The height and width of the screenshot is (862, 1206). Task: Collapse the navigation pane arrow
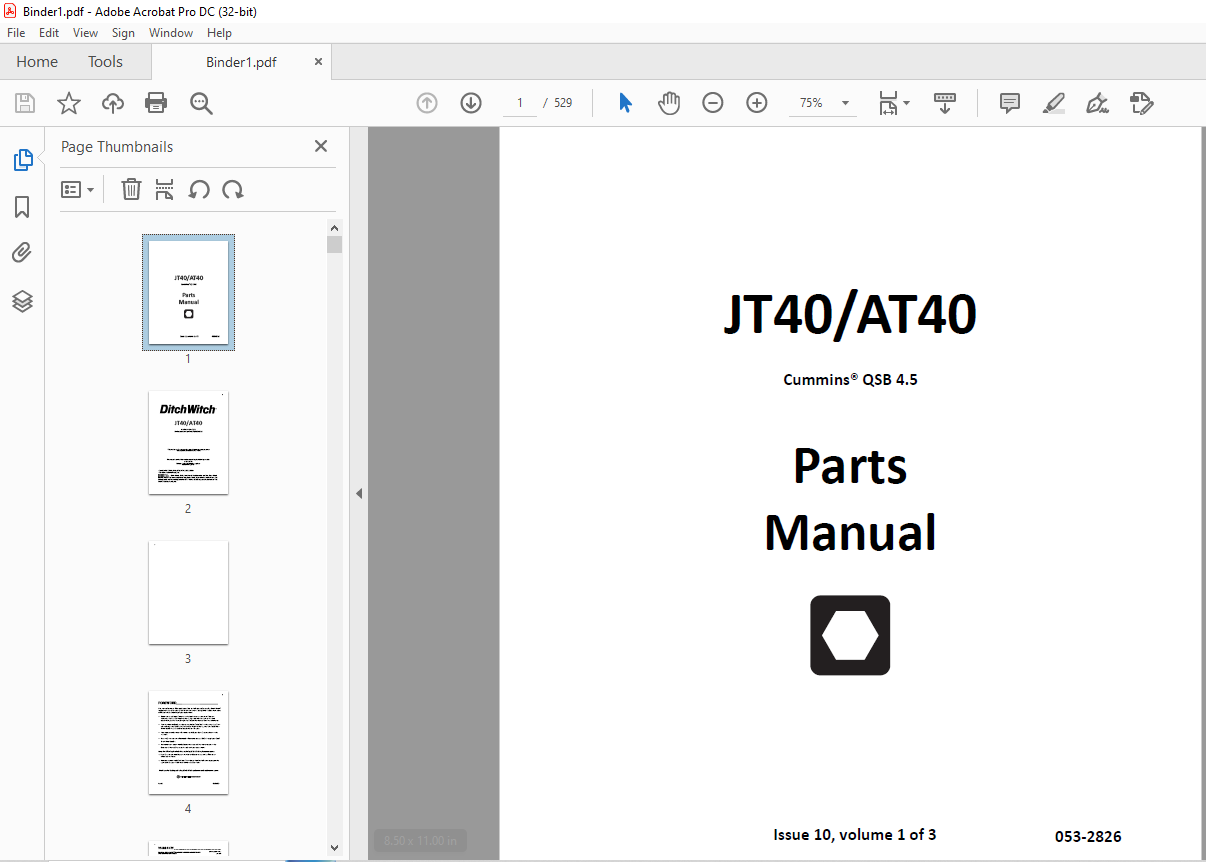358,494
